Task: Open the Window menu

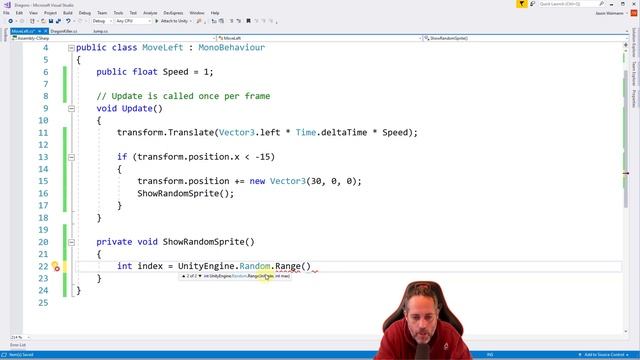Action: [x=197, y=13]
